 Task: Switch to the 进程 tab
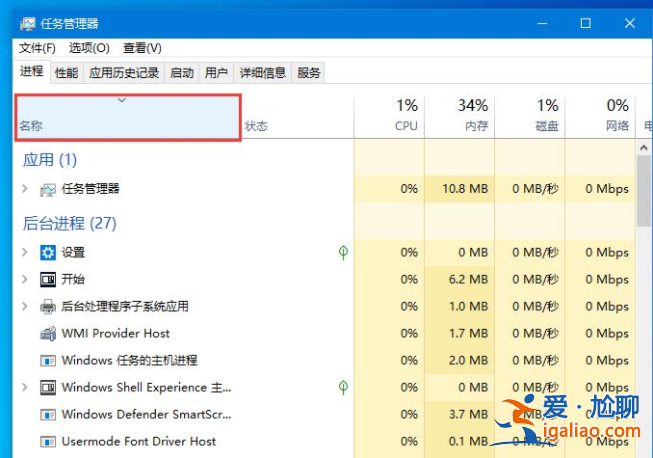point(32,71)
